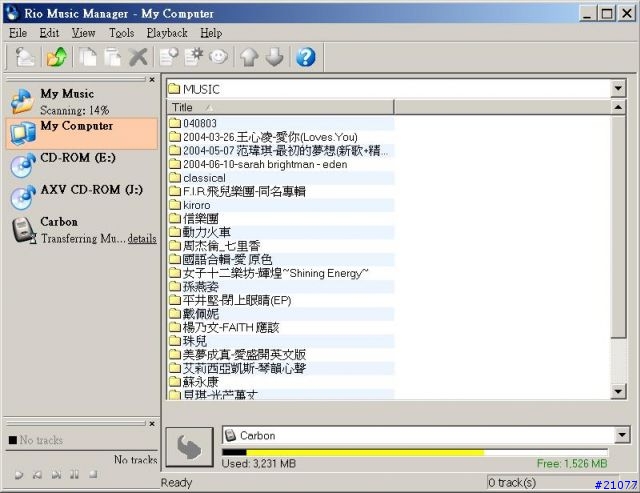Image resolution: width=640 pixels, height=493 pixels.
Task: Click the scrollbar down arrow
Action: click(x=618, y=391)
